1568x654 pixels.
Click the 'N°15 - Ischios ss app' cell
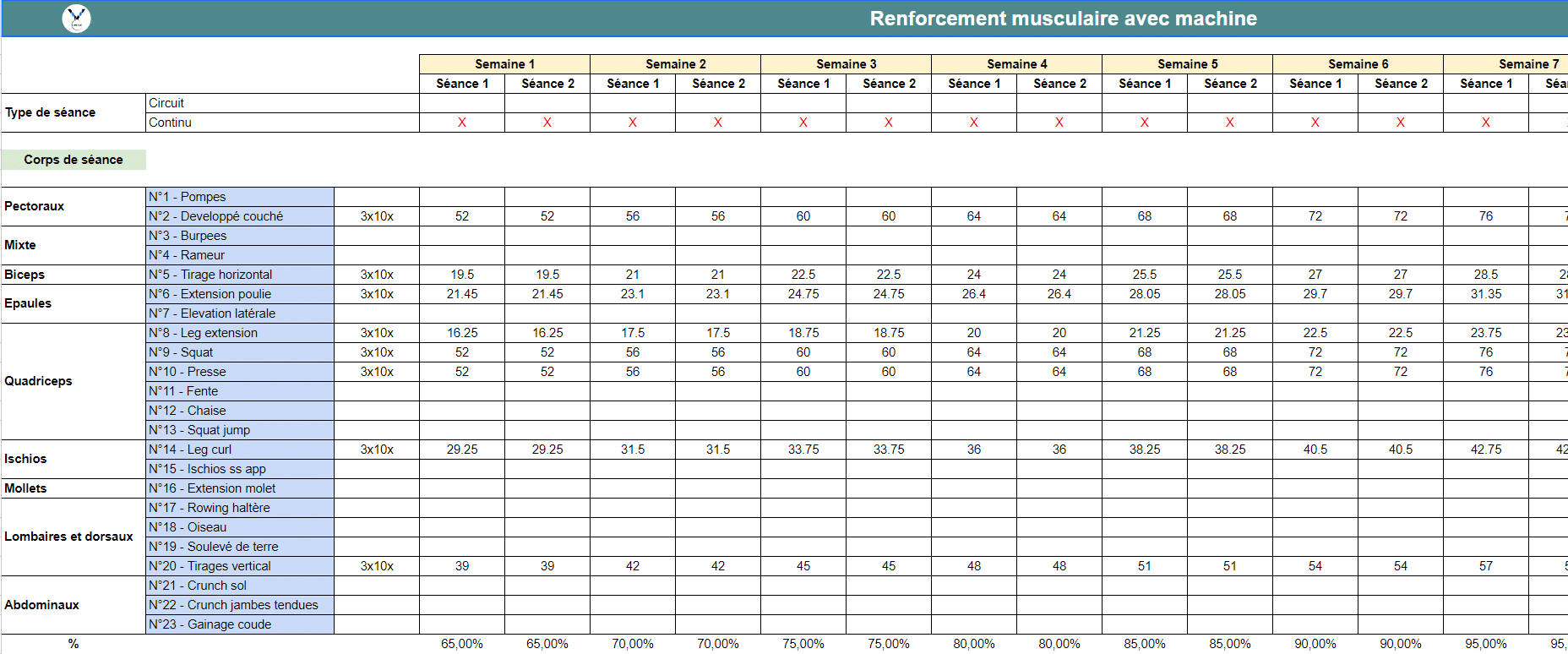240,469
